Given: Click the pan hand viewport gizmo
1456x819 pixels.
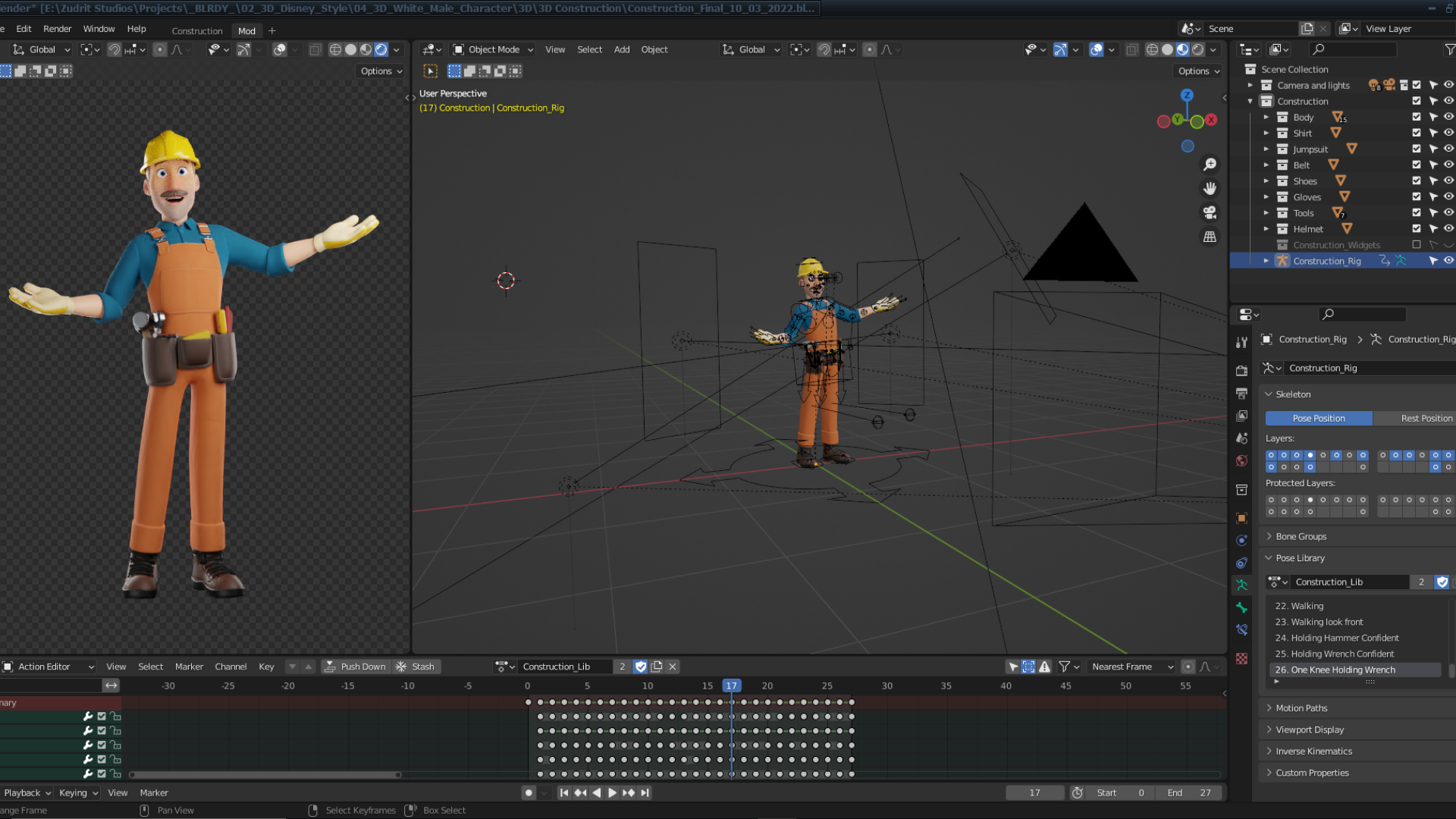Looking at the screenshot, I should click(1210, 188).
